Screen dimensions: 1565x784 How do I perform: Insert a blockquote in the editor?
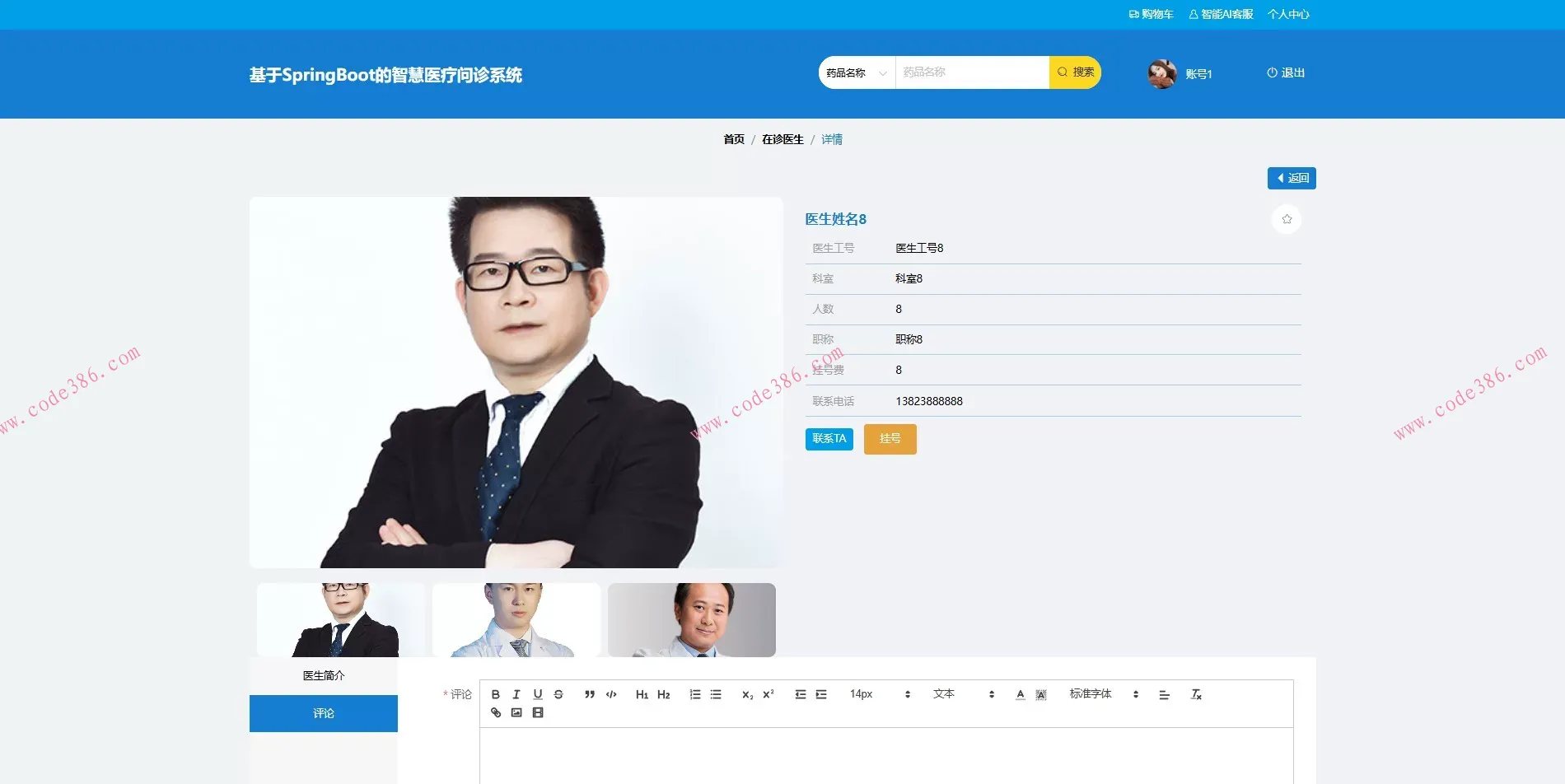[588, 693]
